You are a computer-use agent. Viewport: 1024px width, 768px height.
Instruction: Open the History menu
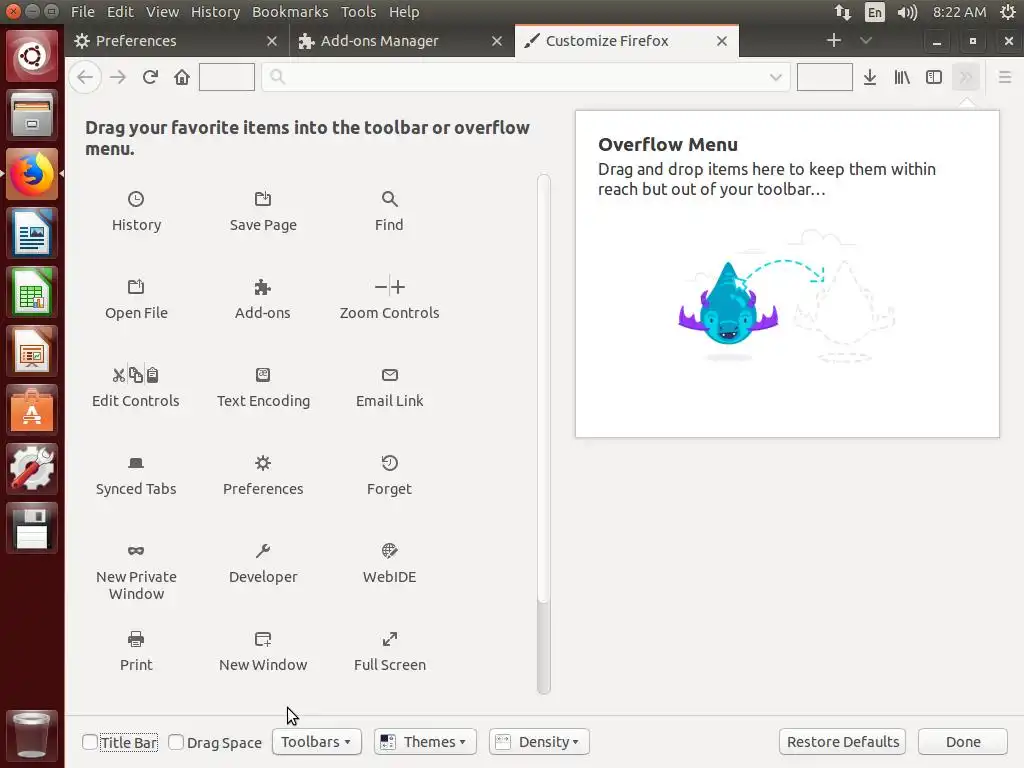(x=215, y=12)
